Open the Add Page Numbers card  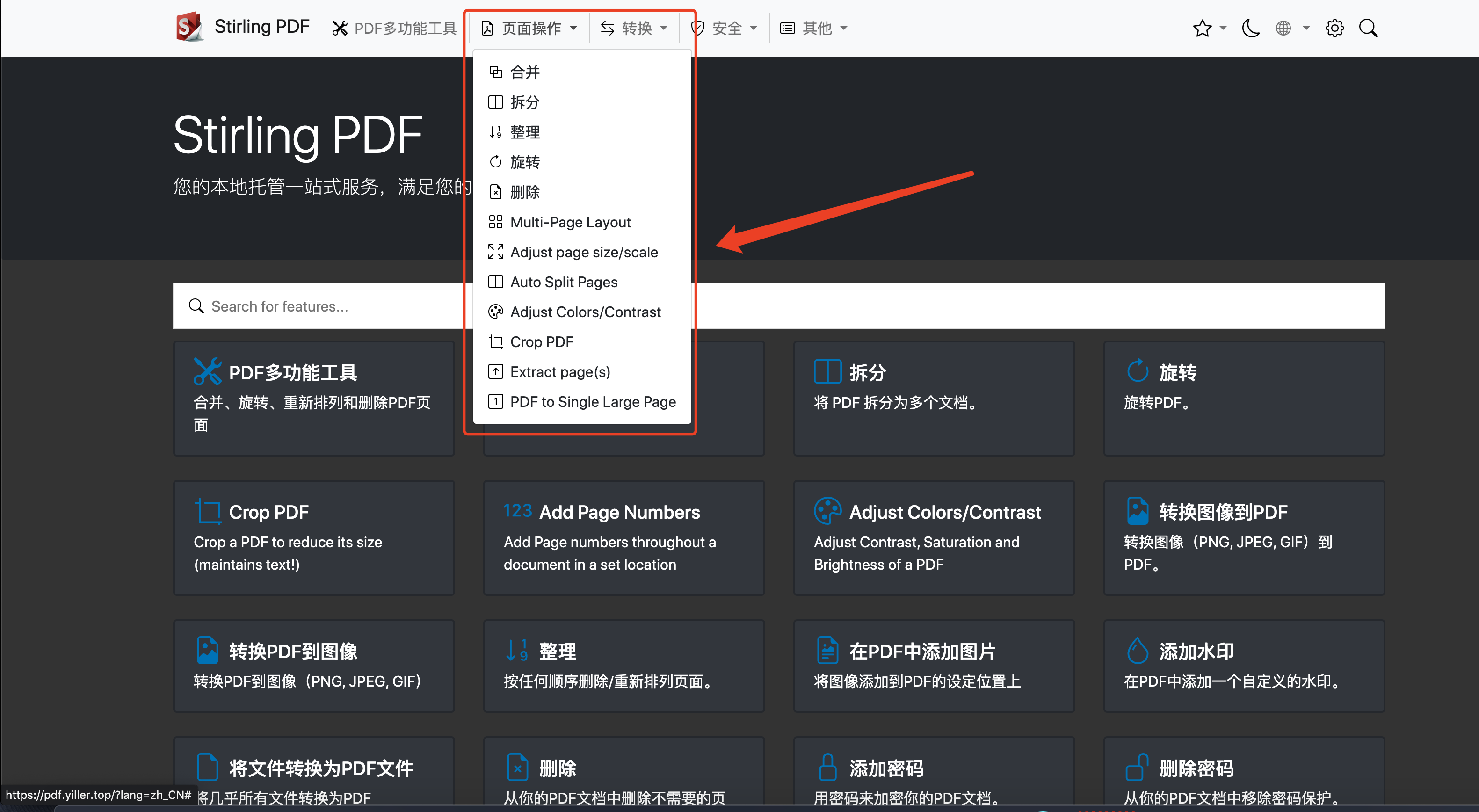(623, 537)
